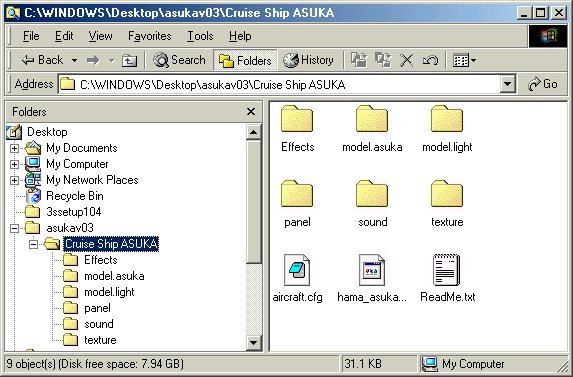Click the folder tree scrollbar thumb
This screenshot has height=377, width=573.
[253, 202]
